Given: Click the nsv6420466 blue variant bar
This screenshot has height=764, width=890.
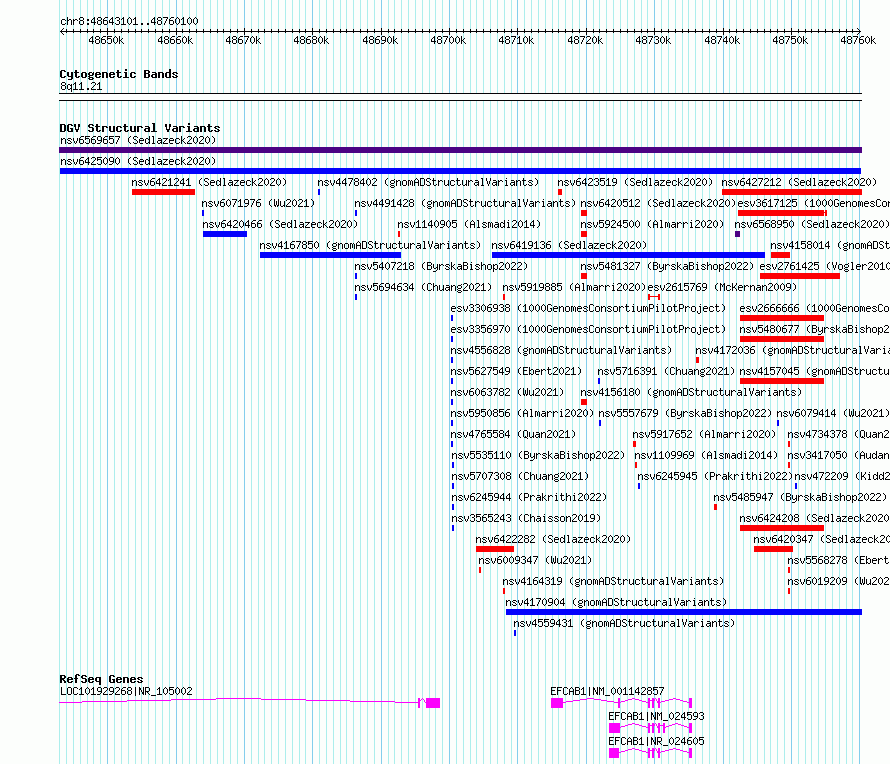Looking at the screenshot, I should [225, 234].
